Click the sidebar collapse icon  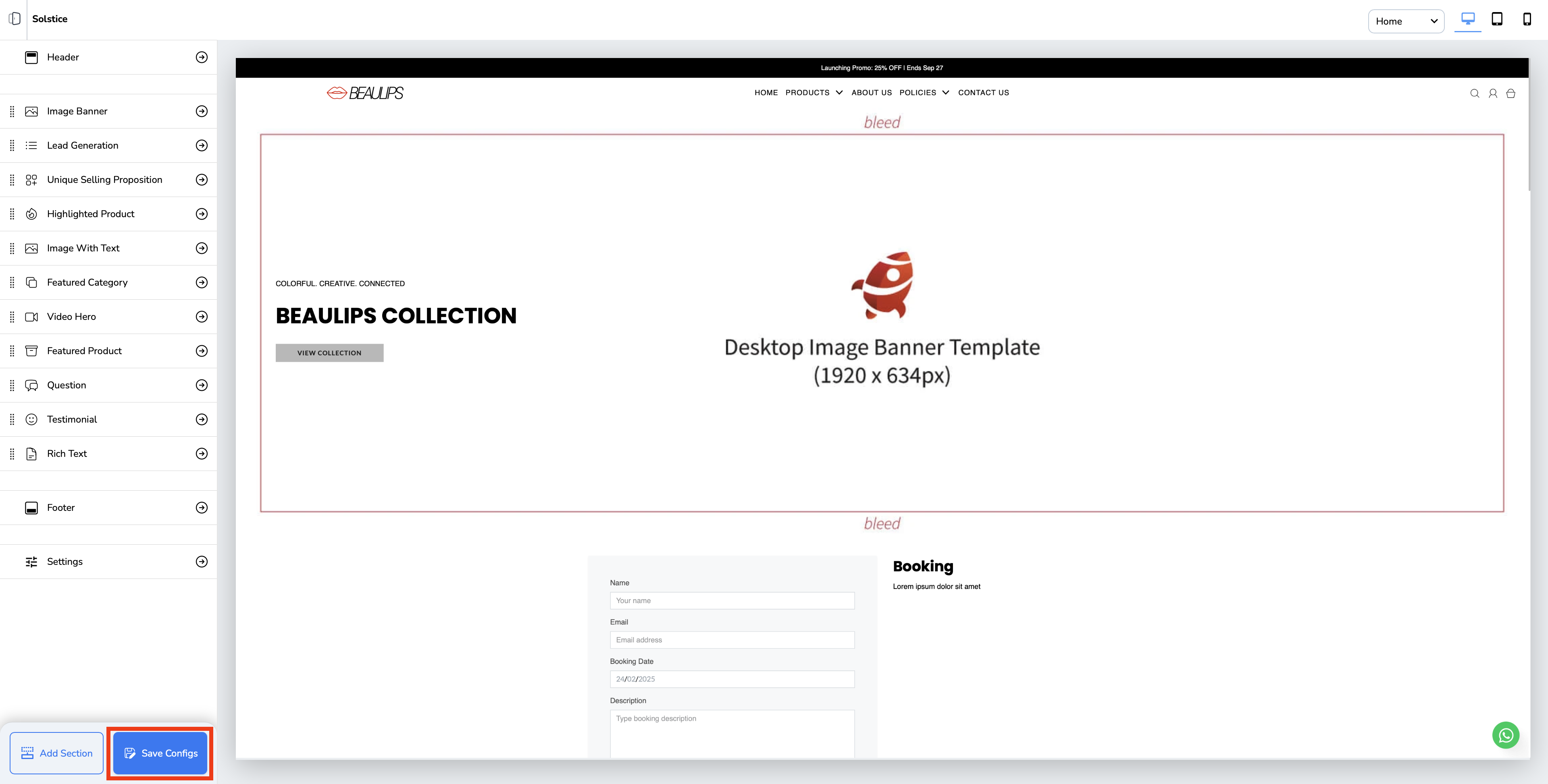tap(15, 19)
